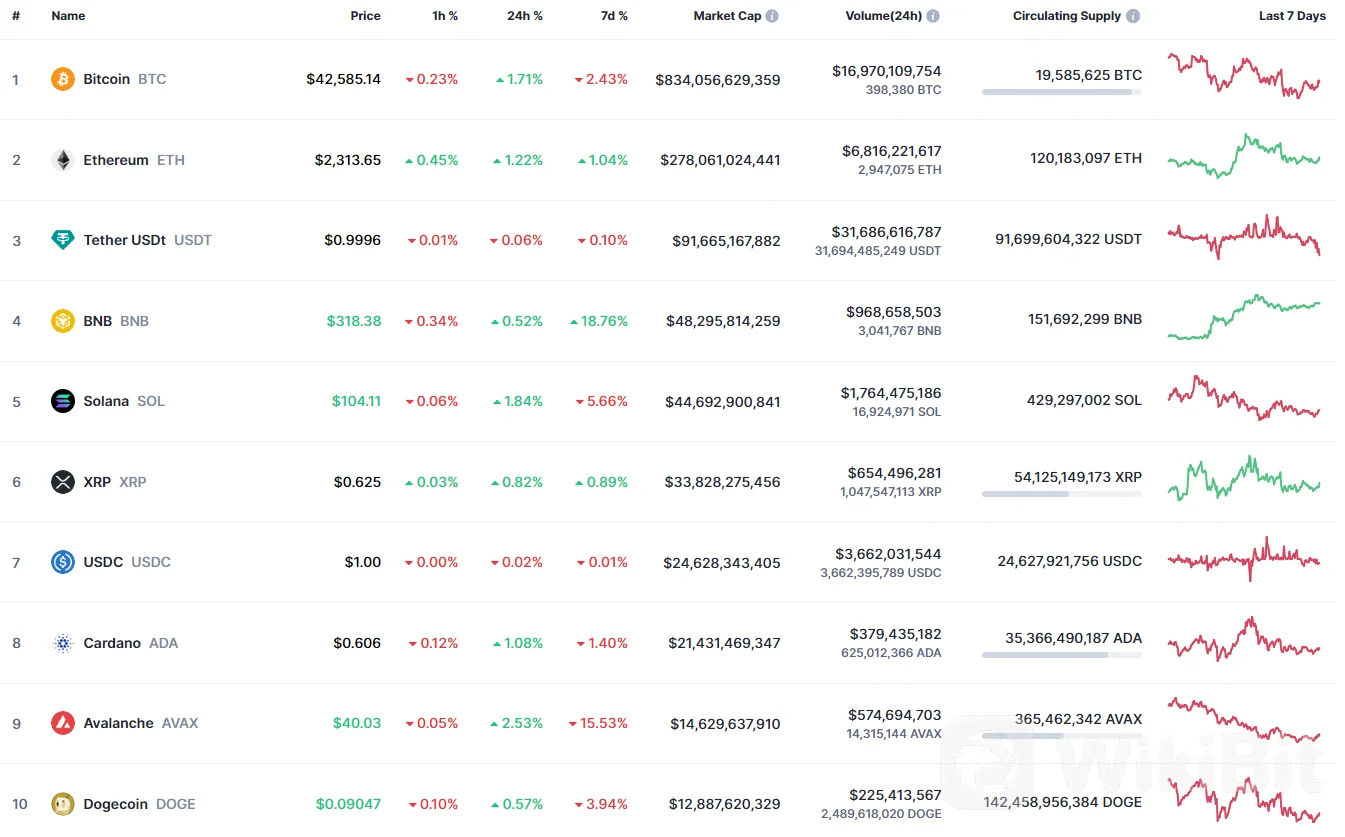Image resolution: width=1345 pixels, height=837 pixels.
Task: Select the Tether USDt logo
Action: pos(62,240)
